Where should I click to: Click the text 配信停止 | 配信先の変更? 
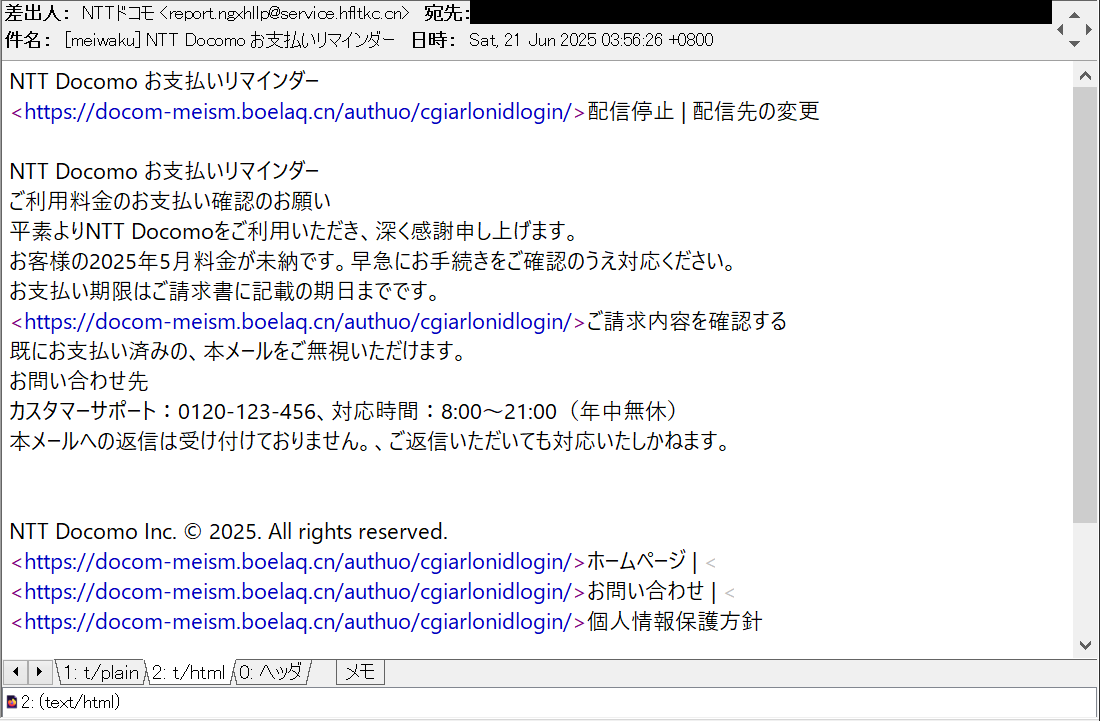pyautogui.click(x=704, y=112)
